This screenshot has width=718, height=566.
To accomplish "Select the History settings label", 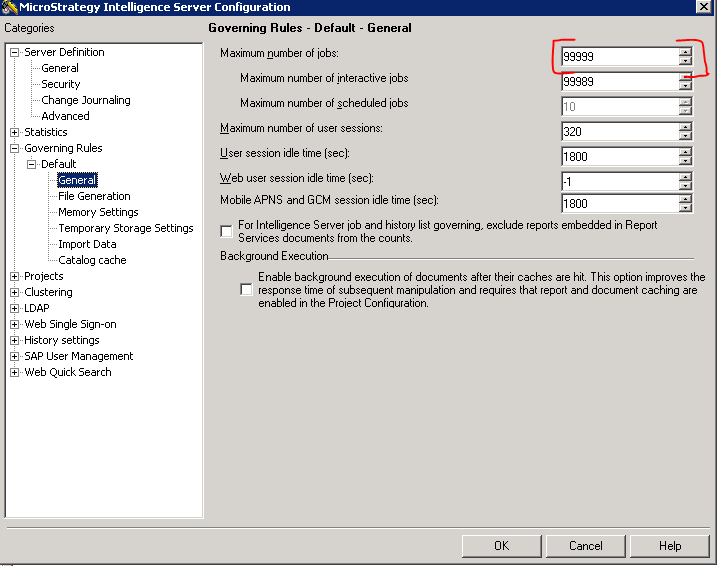I will tap(62, 341).
